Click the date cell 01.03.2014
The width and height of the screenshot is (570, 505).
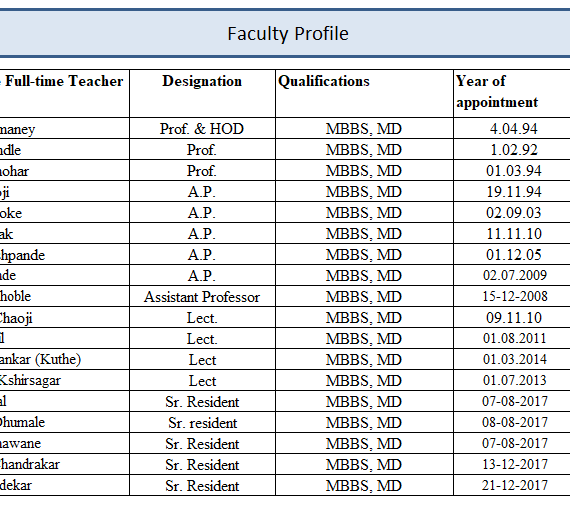click(x=512, y=360)
